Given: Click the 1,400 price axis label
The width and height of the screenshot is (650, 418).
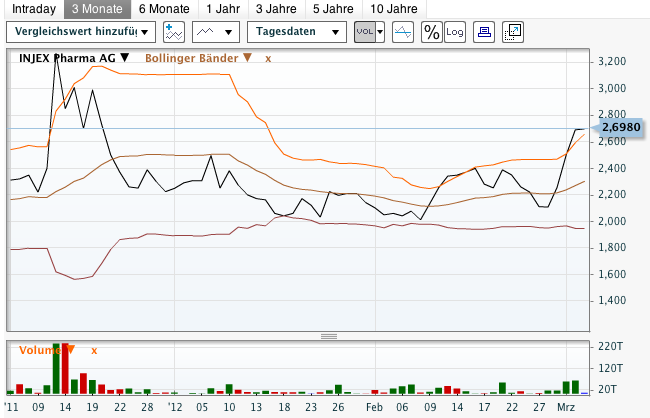Looking at the screenshot, I should 612,301.
